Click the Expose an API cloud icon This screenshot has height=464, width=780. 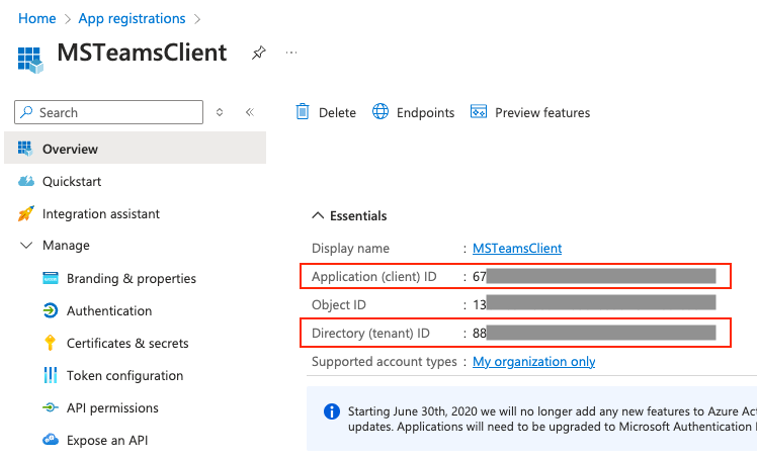point(50,440)
